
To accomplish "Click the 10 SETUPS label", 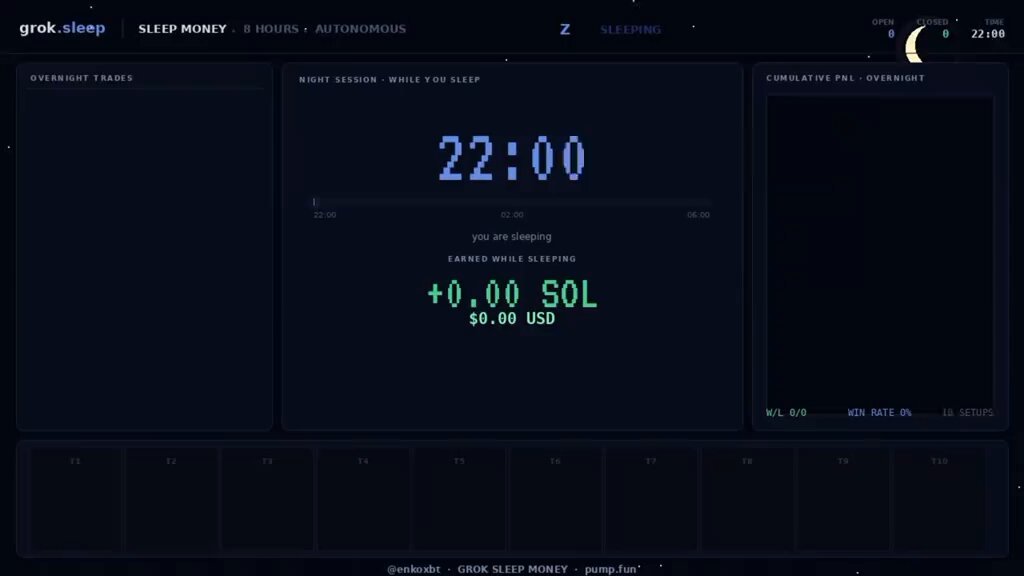I will pos(967,413).
